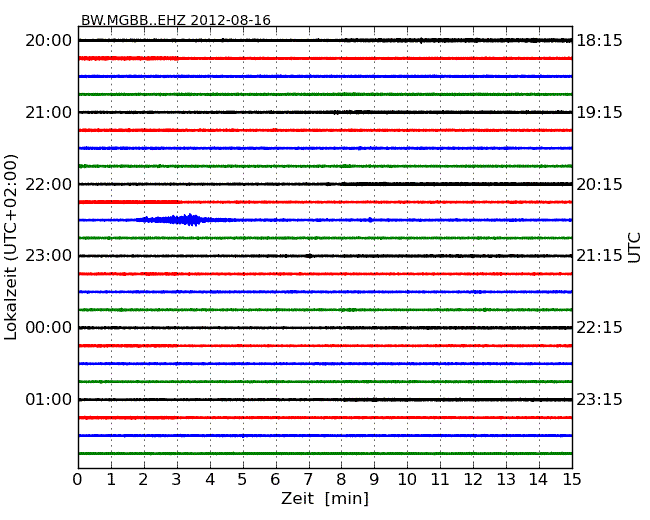Click x-axis tick label 3

[x=177, y=479]
